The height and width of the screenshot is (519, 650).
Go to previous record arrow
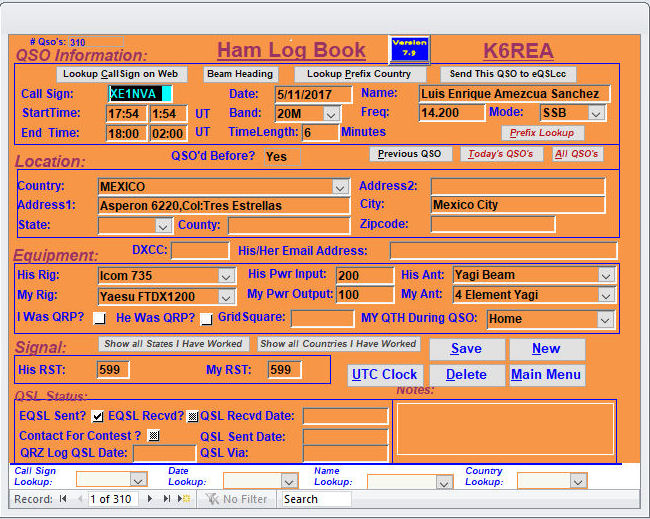coord(78,499)
